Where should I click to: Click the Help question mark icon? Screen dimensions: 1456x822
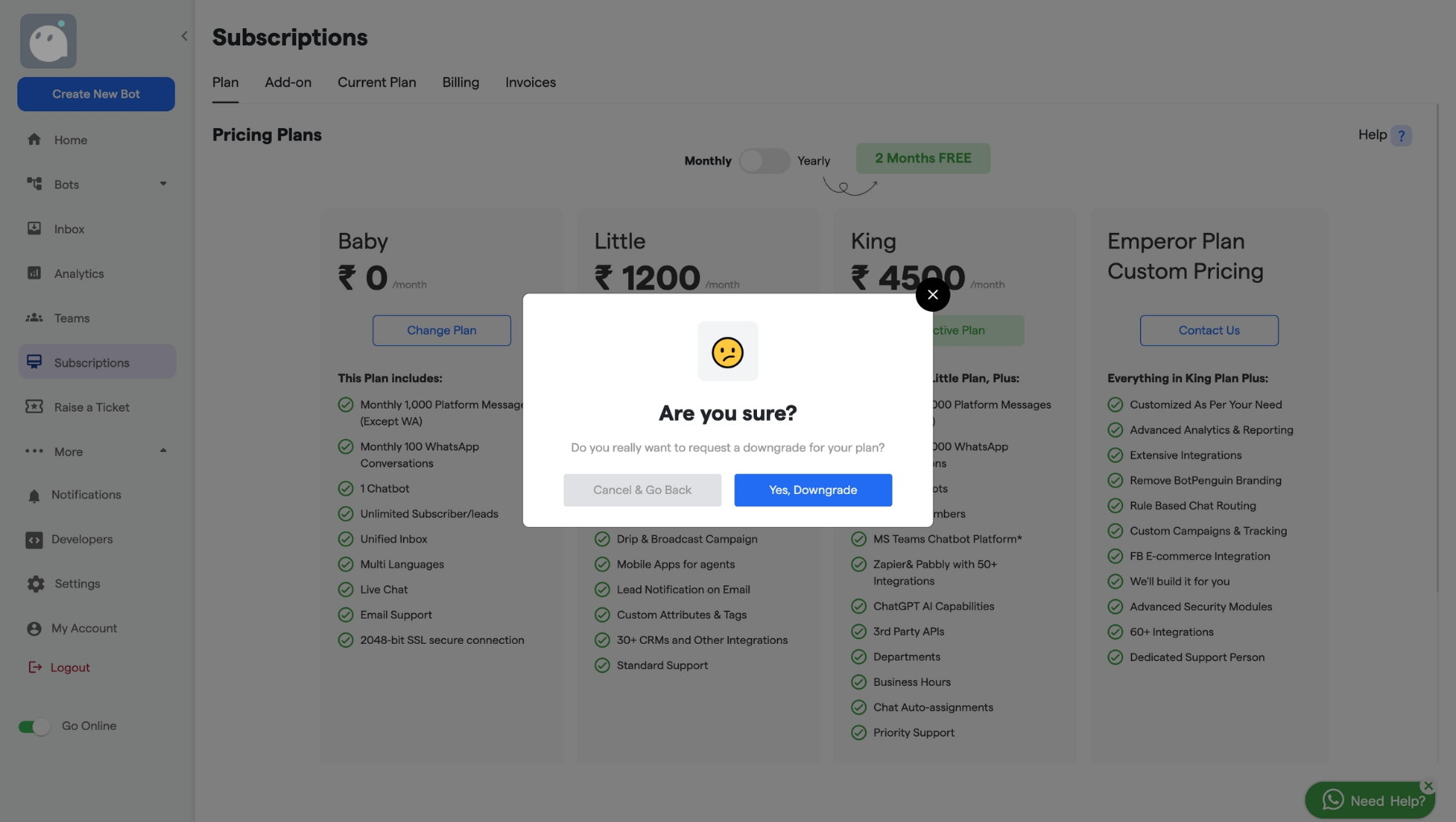pyautogui.click(x=1400, y=135)
